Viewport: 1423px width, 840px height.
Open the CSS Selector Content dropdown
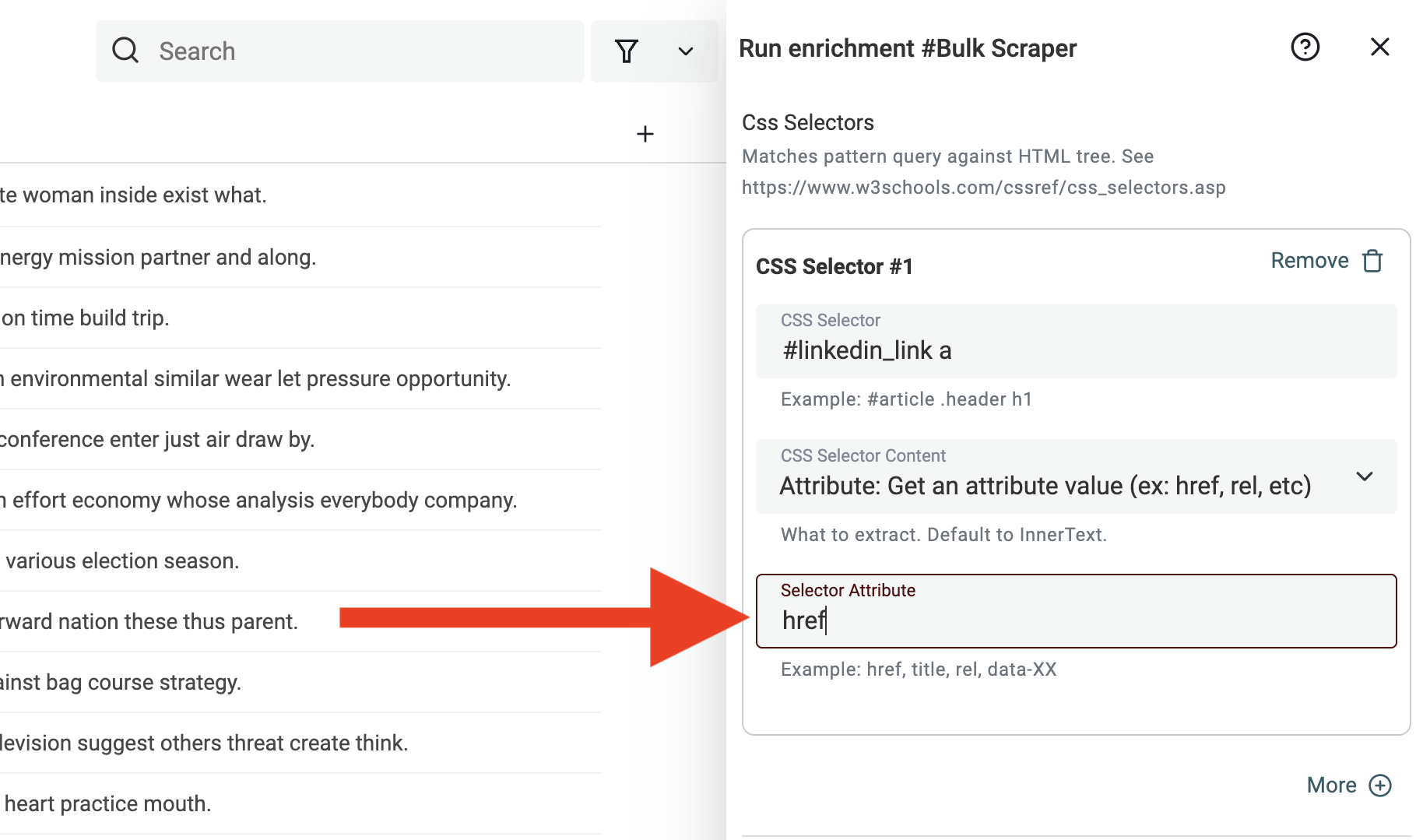[1077, 476]
